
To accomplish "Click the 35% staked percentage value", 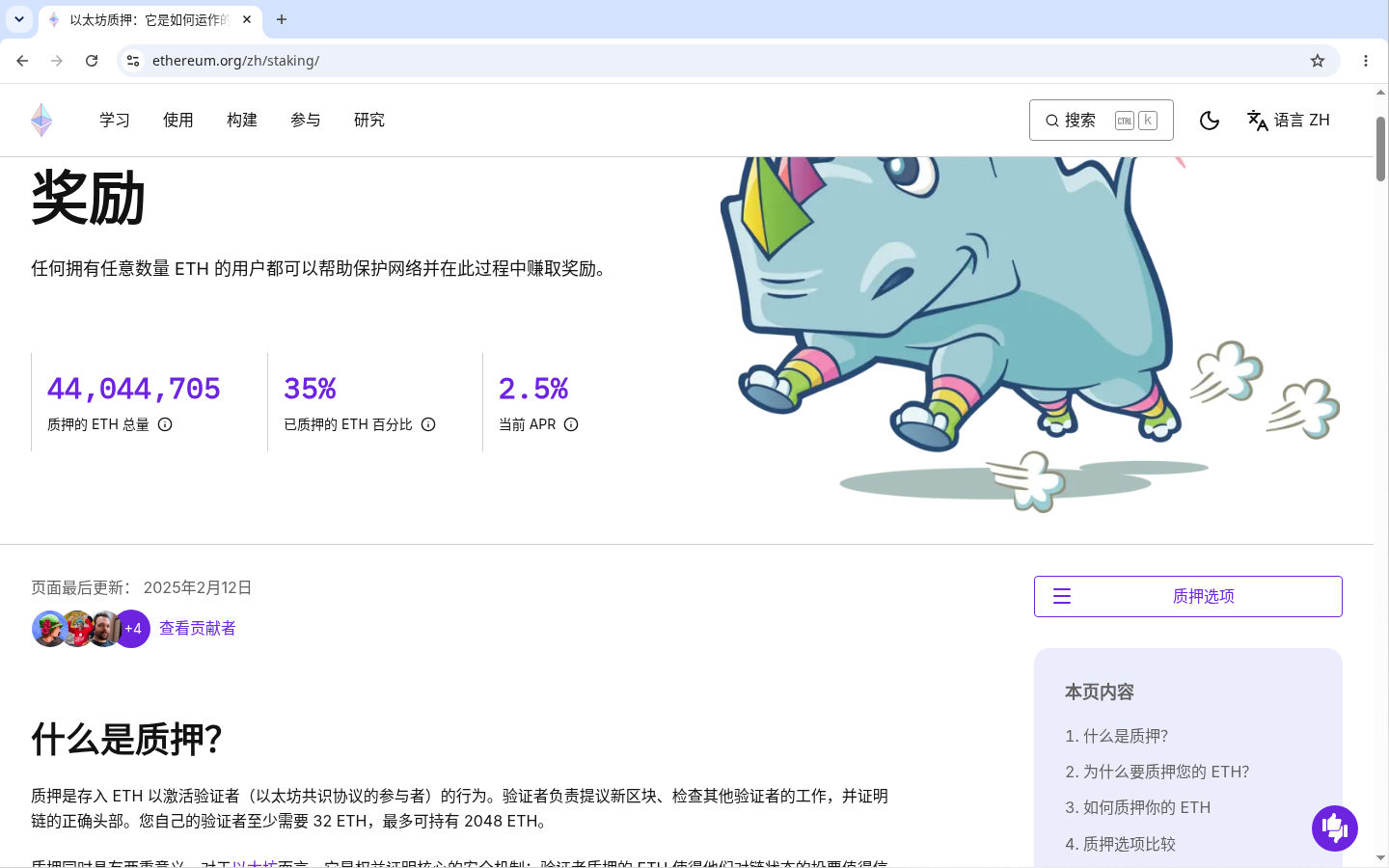I will [x=310, y=389].
